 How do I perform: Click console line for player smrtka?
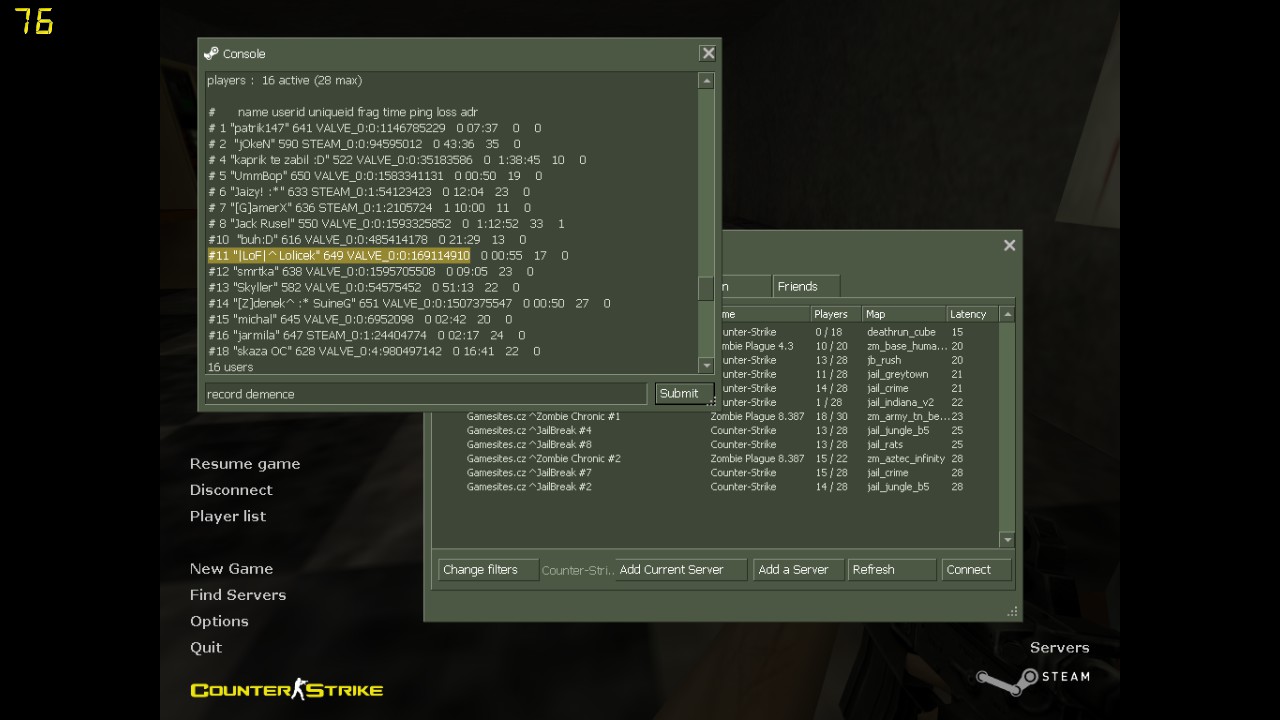point(370,271)
